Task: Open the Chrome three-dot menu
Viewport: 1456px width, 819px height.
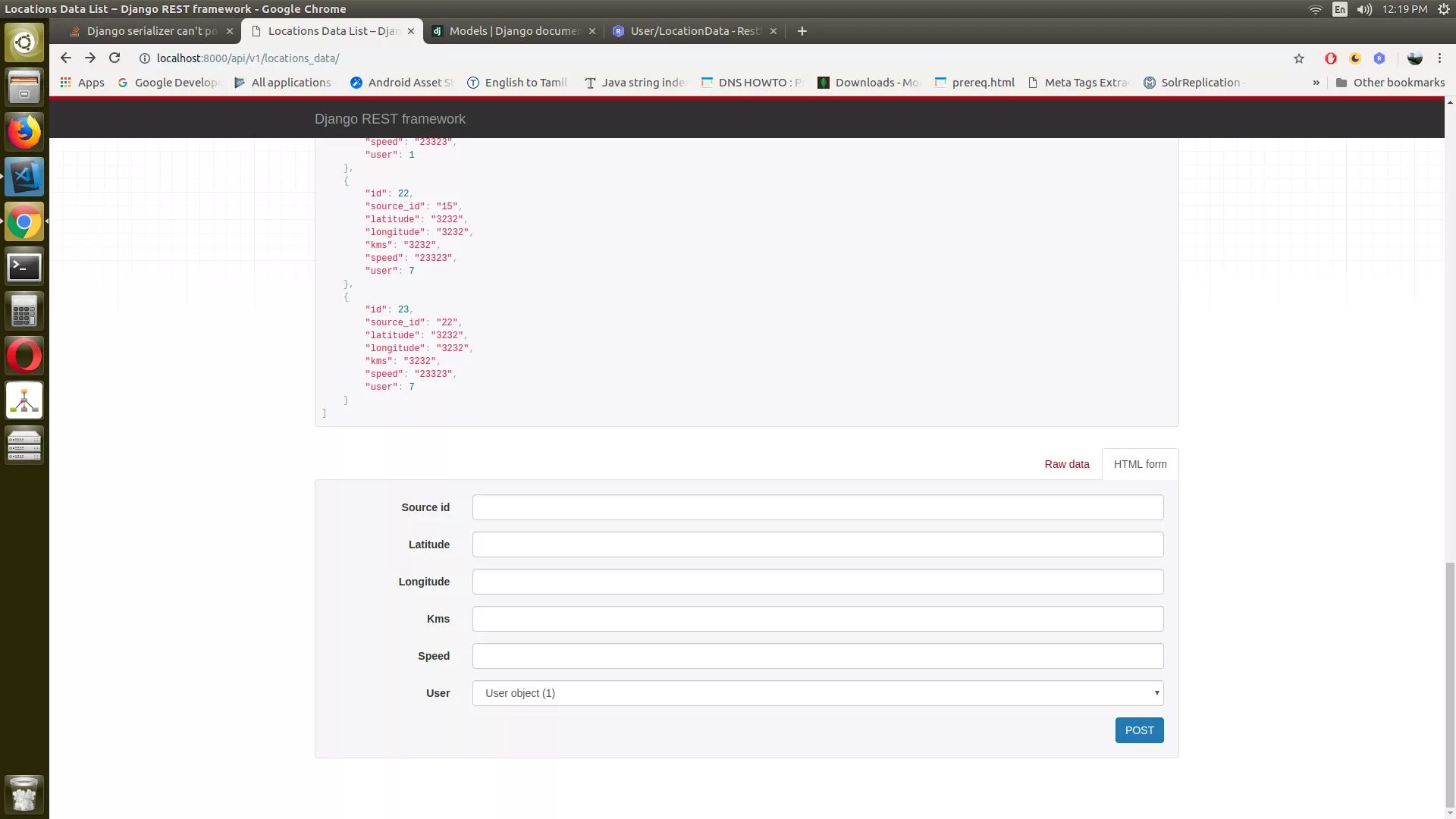Action: point(1439,58)
